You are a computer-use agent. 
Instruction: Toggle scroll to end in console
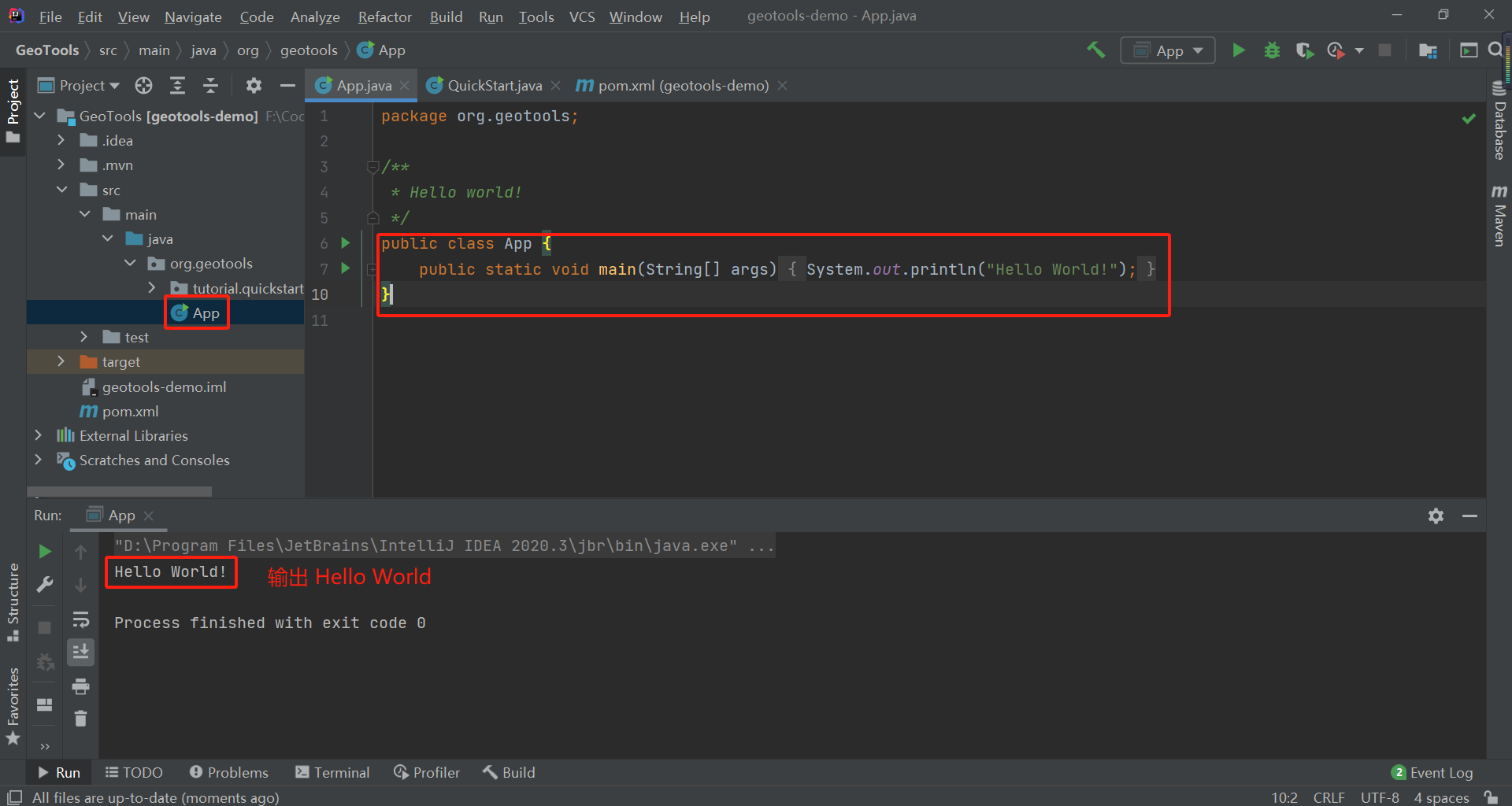click(80, 652)
